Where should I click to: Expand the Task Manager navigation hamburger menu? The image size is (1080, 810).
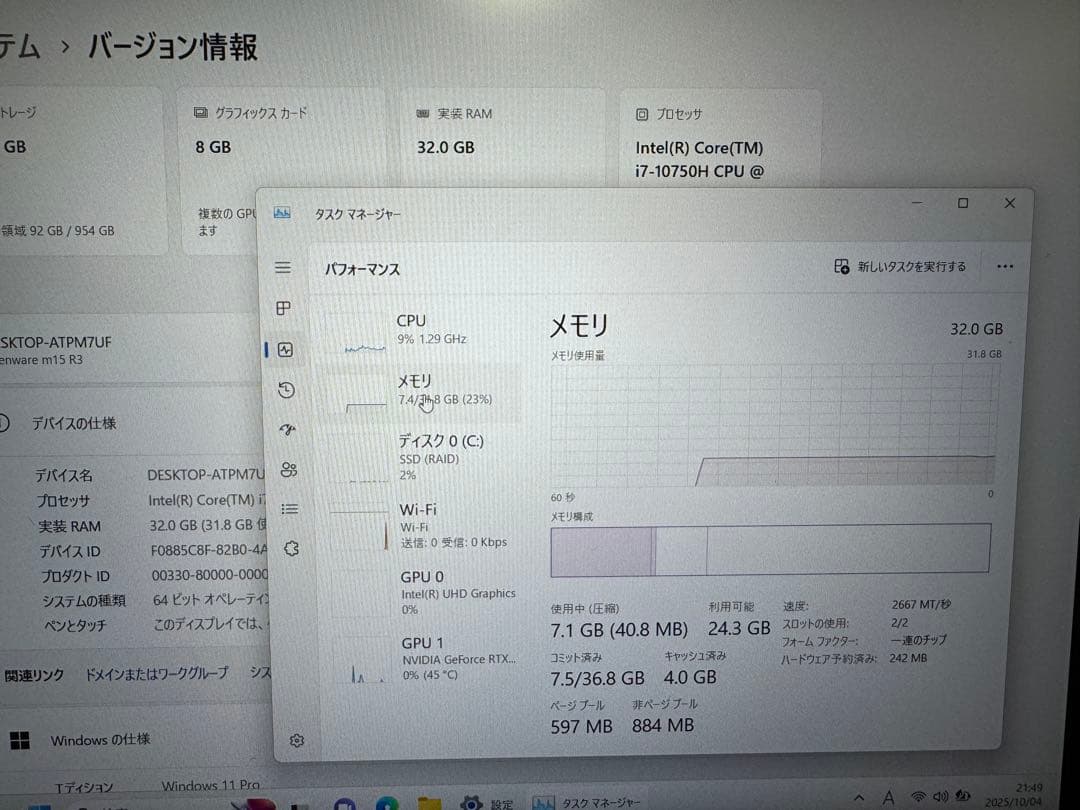pos(282,267)
